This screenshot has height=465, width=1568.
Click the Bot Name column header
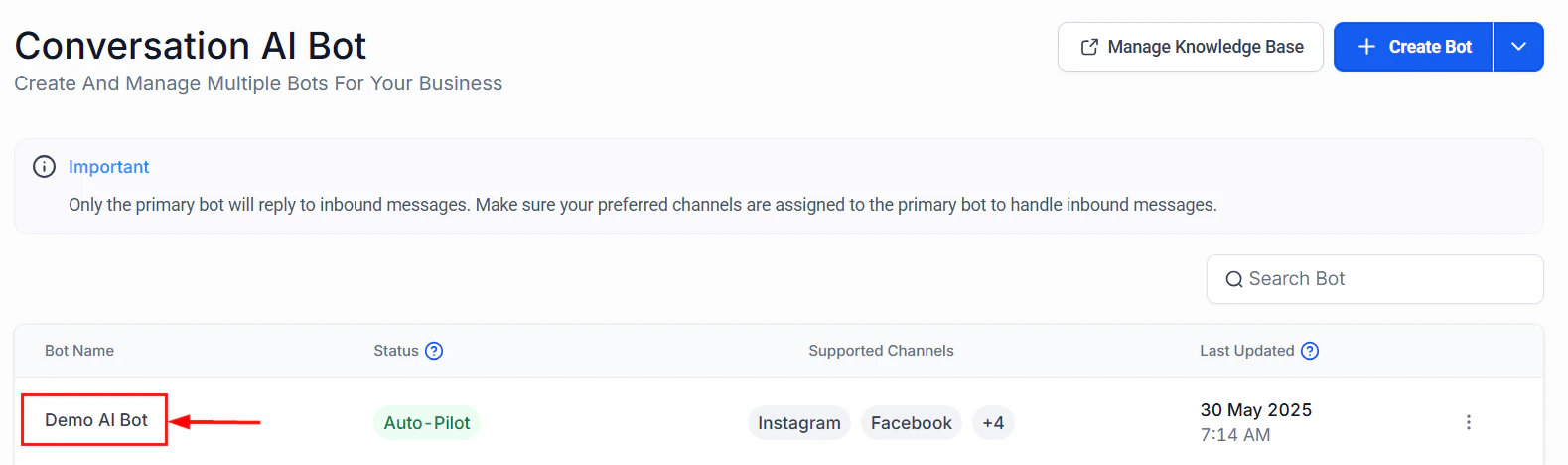click(79, 351)
